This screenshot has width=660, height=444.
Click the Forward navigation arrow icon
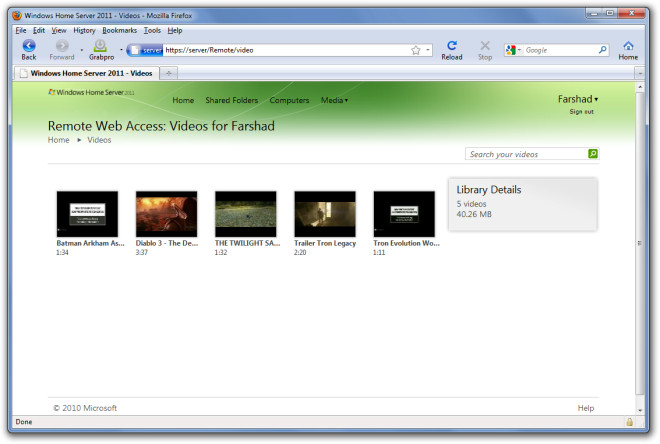pos(62,45)
